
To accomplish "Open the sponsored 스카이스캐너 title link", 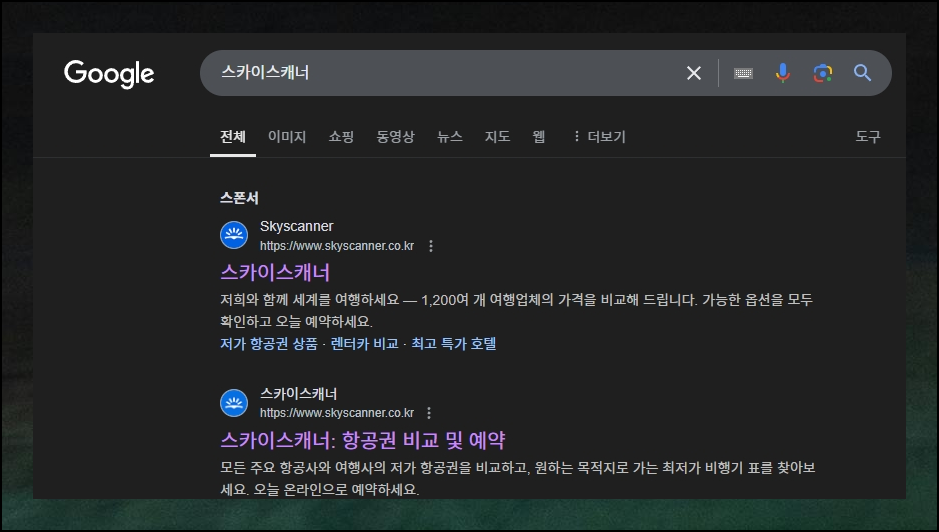I will 275,273.
